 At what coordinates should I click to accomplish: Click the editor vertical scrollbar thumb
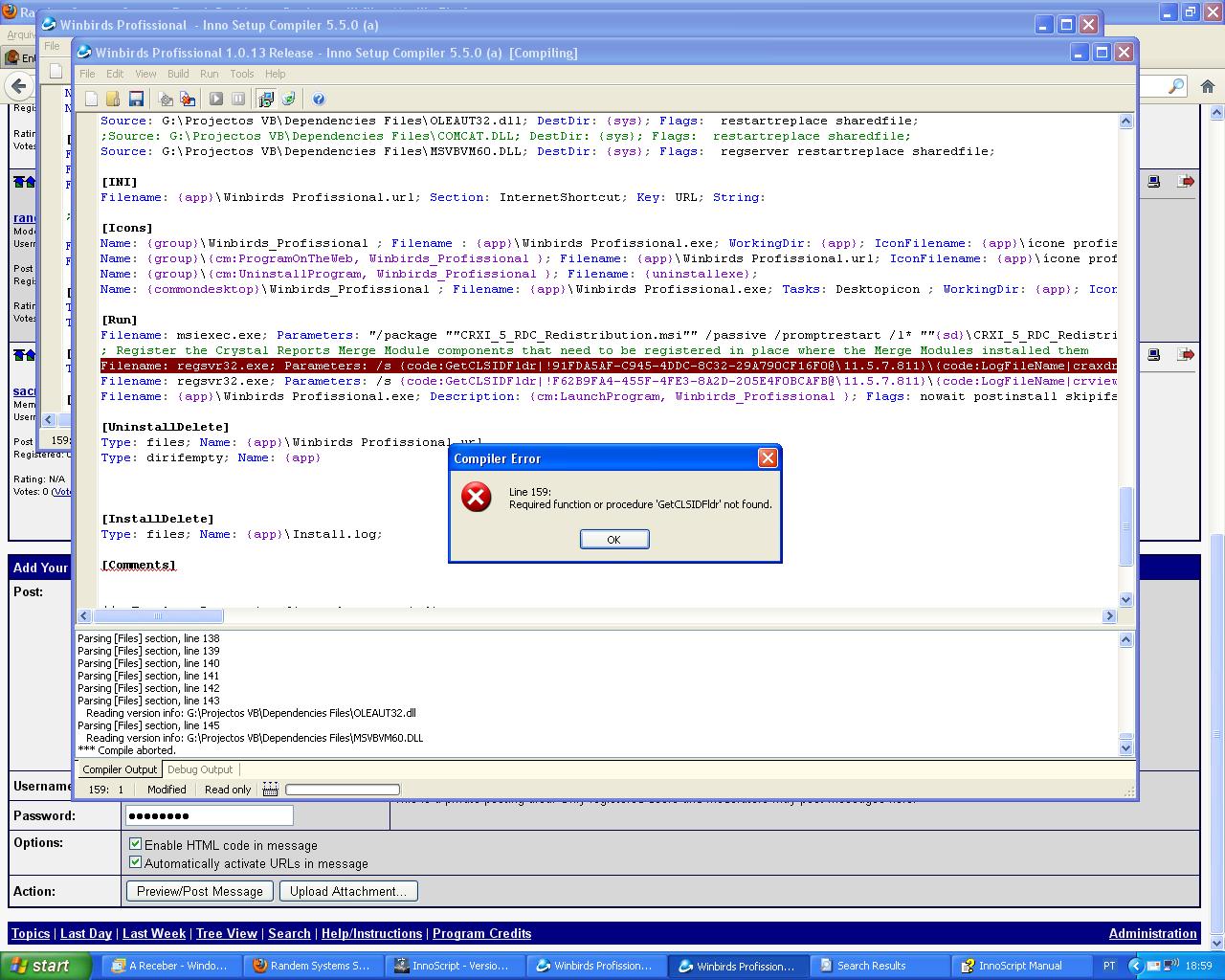click(x=1125, y=525)
